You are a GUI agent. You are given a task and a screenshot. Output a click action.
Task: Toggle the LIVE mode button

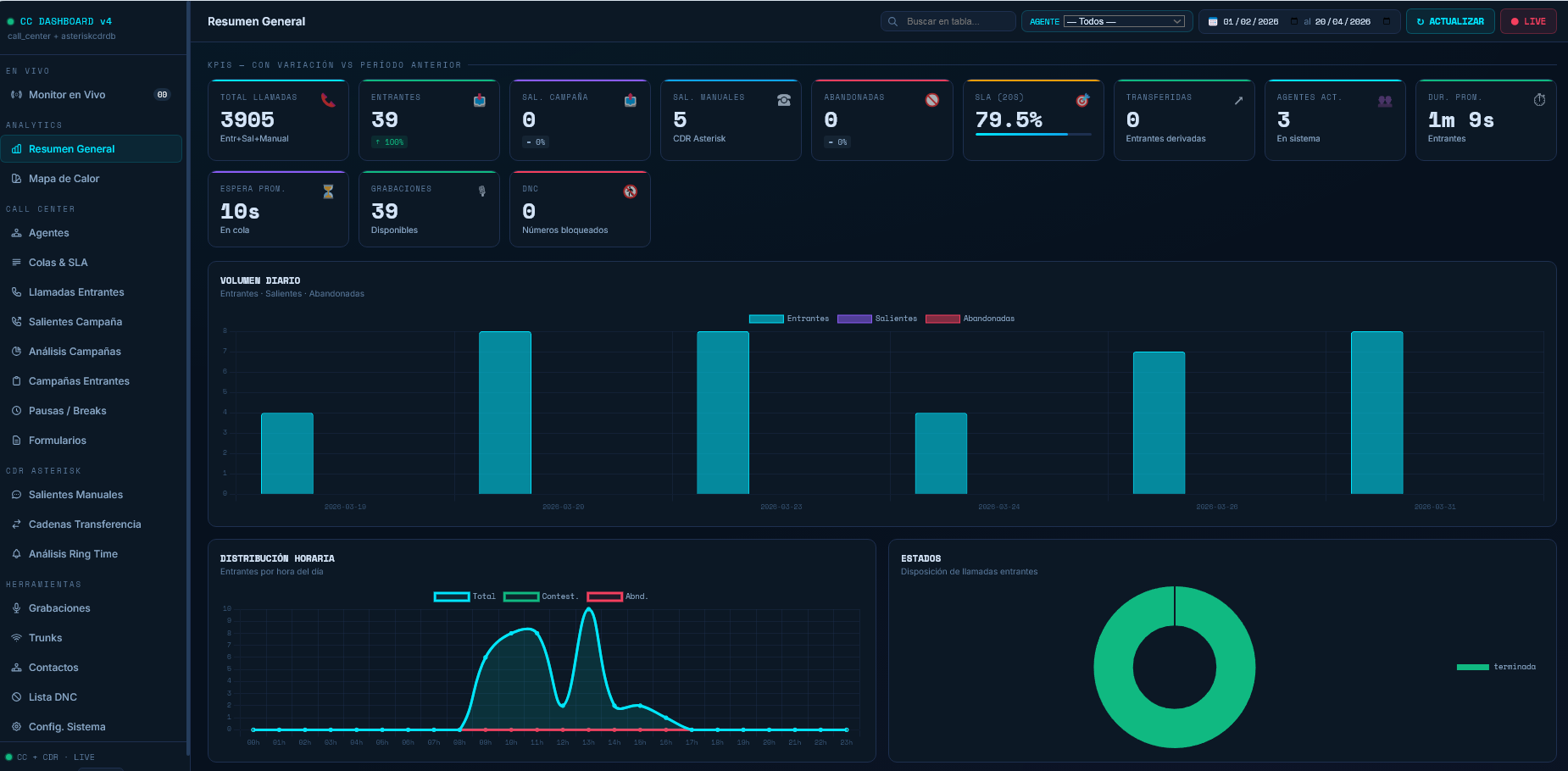tap(1527, 21)
